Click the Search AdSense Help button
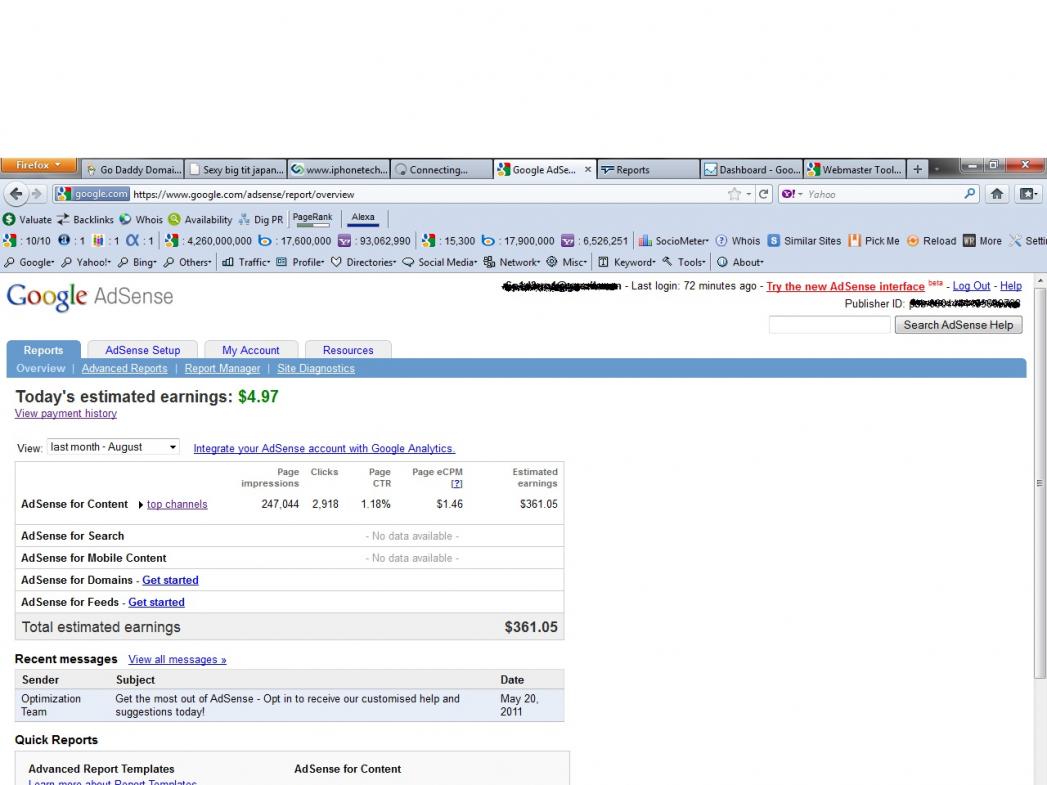Image resolution: width=1047 pixels, height=785 pixels. [x=958, y=325]
